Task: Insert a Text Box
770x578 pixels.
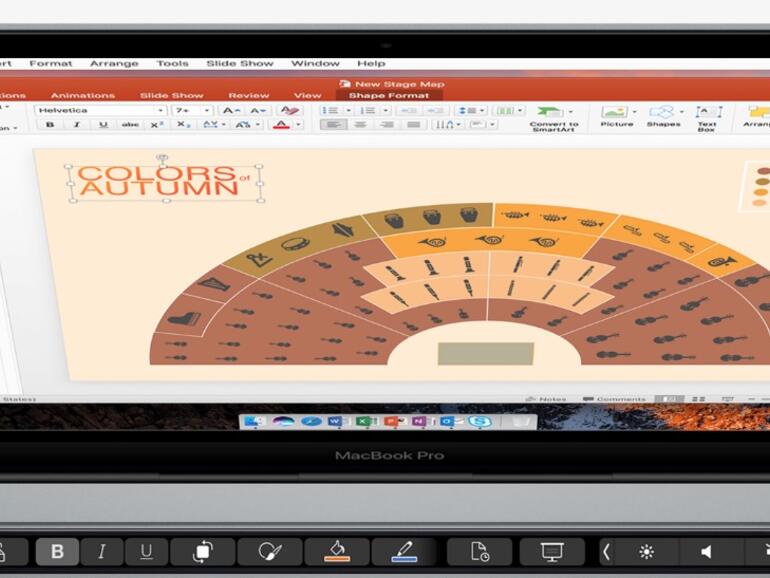Action: (707, 118)
